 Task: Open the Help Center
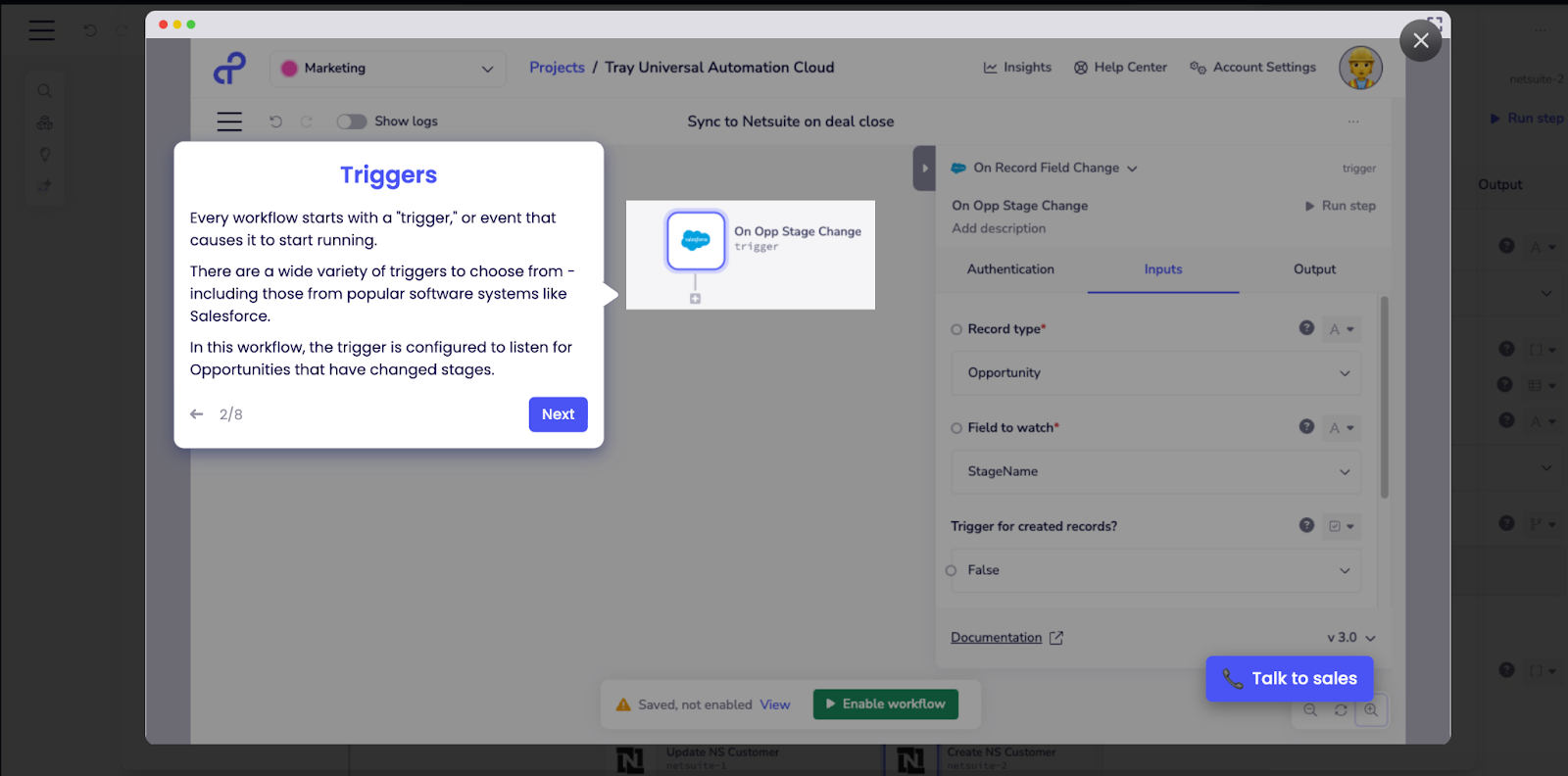[1120, 68]
